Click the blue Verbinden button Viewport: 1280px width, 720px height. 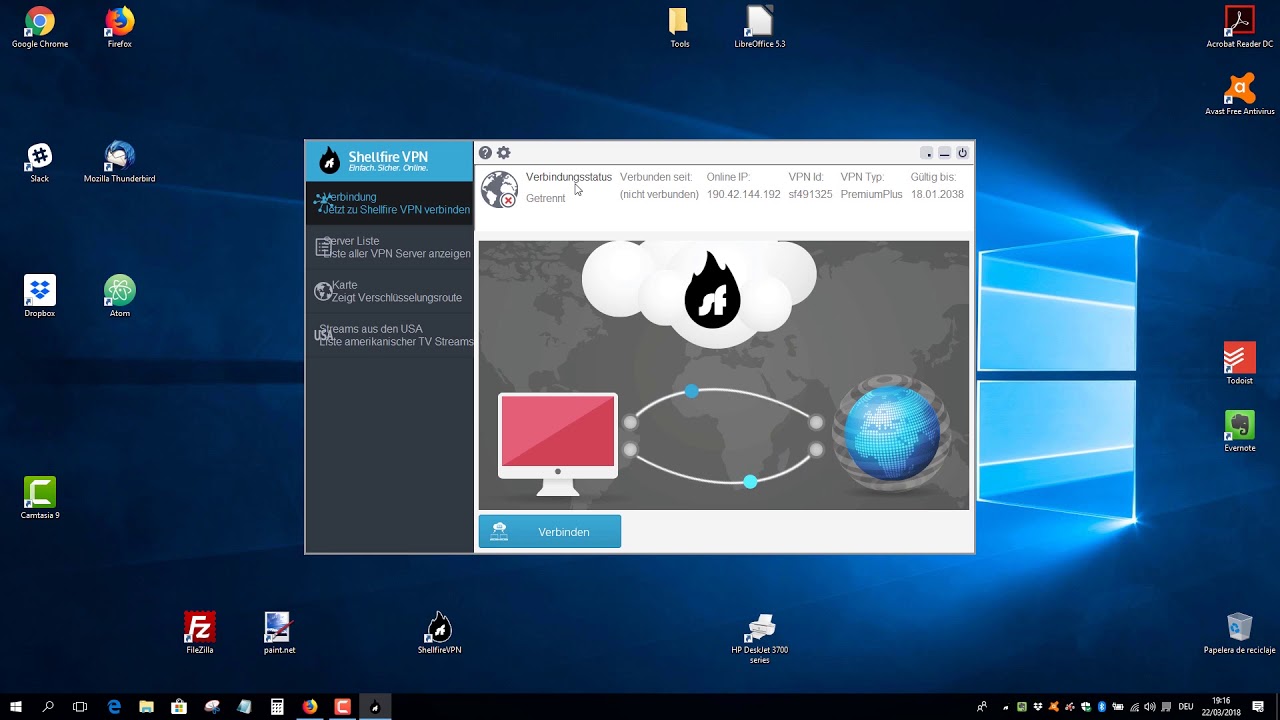click(x=550, y=531)
